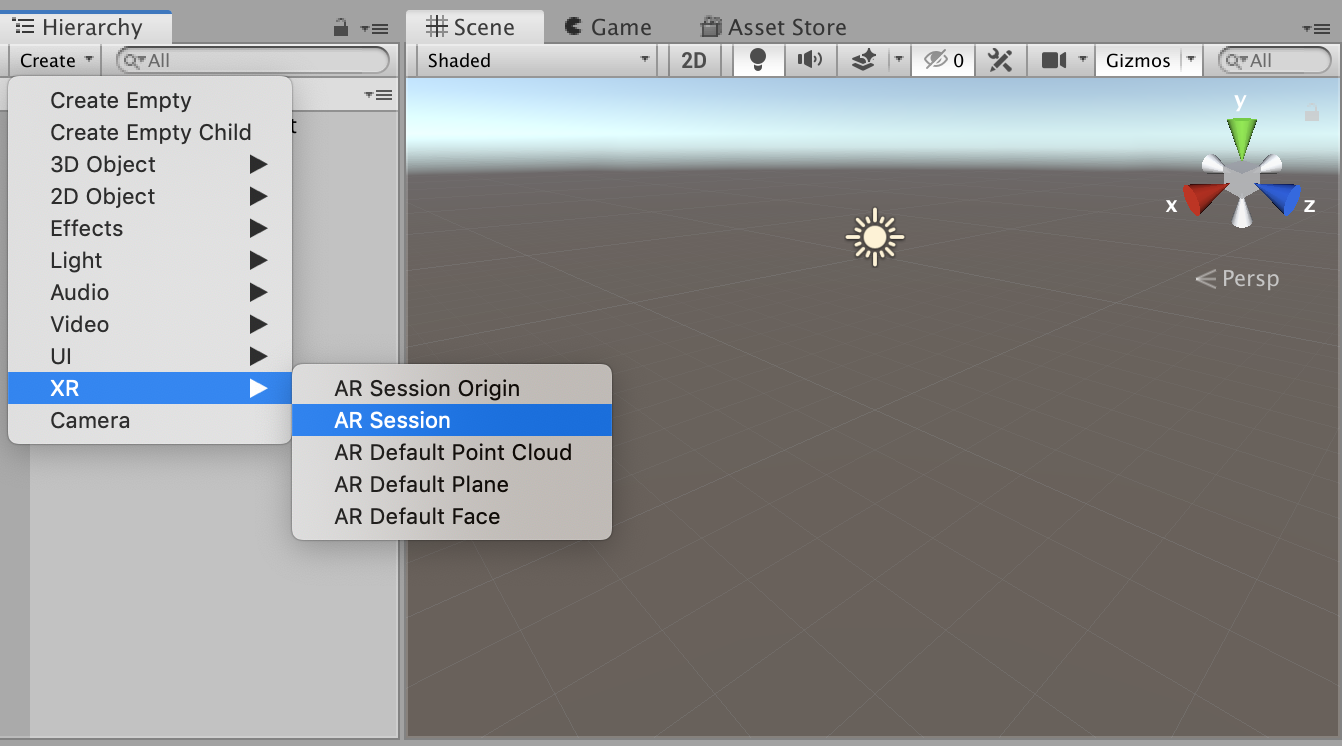The height and width of the screenshot is (746, 1342).
Task: Lock the Hierarchy panel with the padlock icon
Action: (341, 27)
